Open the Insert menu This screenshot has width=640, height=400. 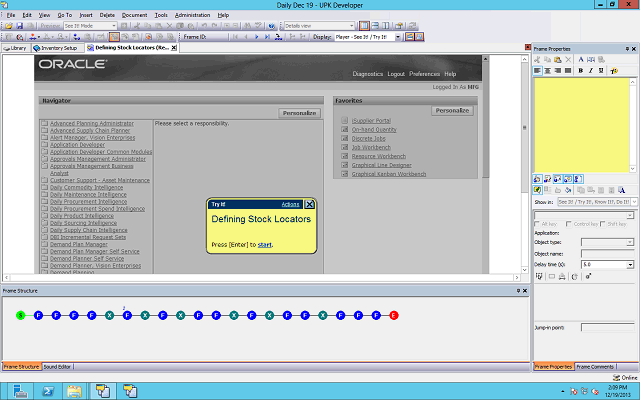(x=86, y=15)
